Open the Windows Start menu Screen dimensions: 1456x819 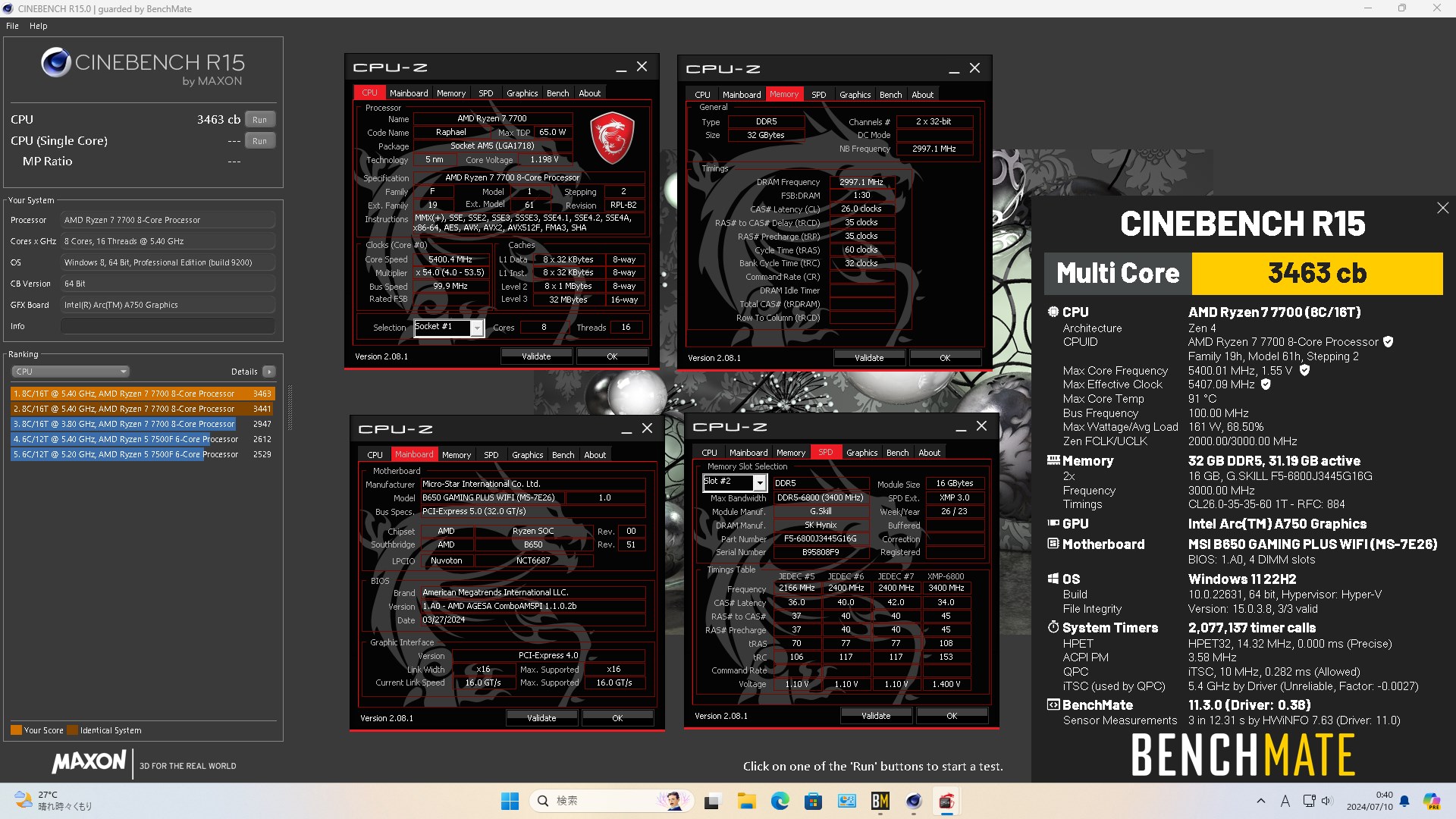pos(510,801)
